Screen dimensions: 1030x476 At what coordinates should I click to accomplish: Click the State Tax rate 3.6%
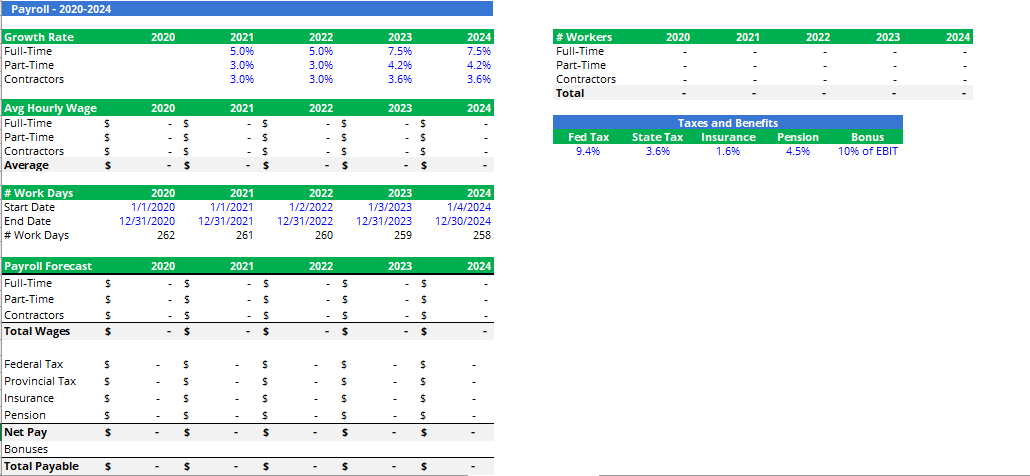click(x=658, y=151)
